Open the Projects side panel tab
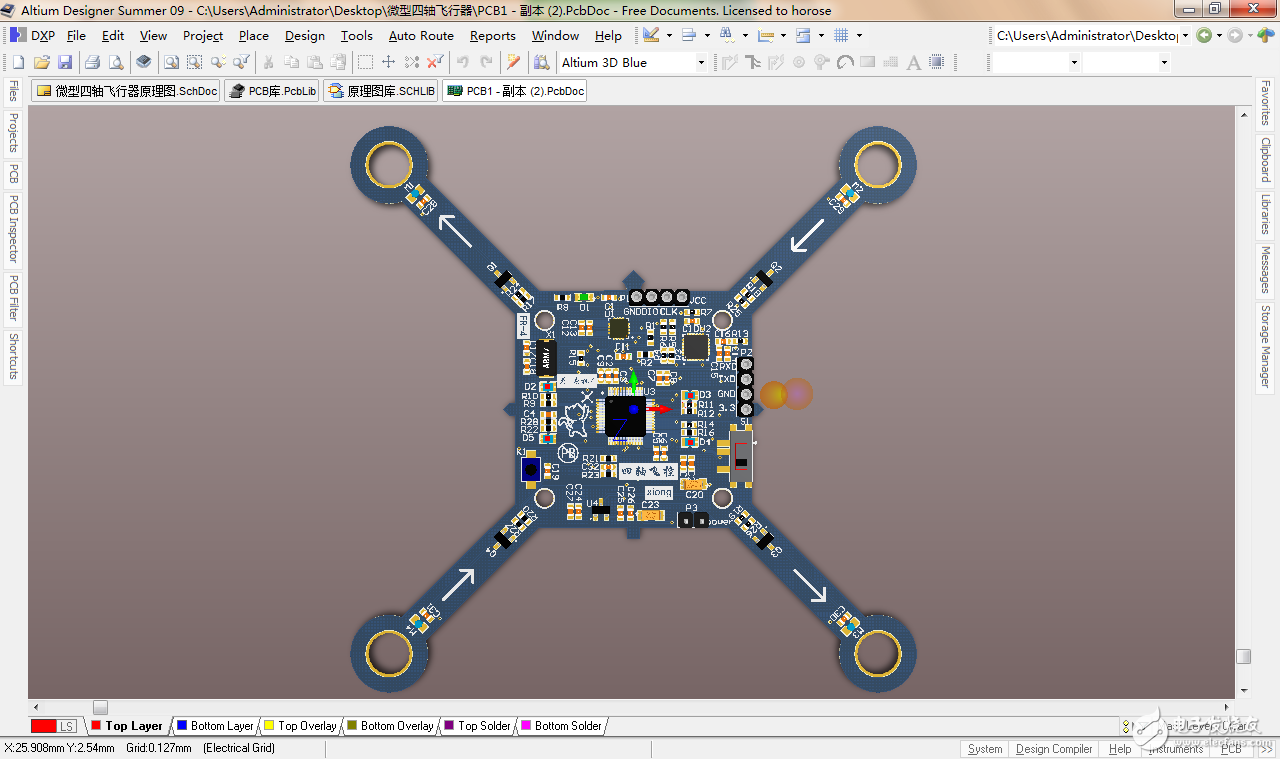 tap(13, 132)
